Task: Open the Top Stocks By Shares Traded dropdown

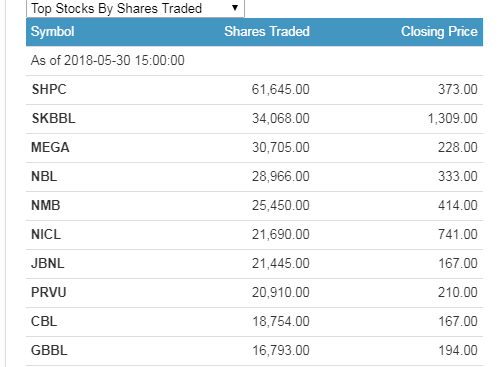Action: point(135,8)
